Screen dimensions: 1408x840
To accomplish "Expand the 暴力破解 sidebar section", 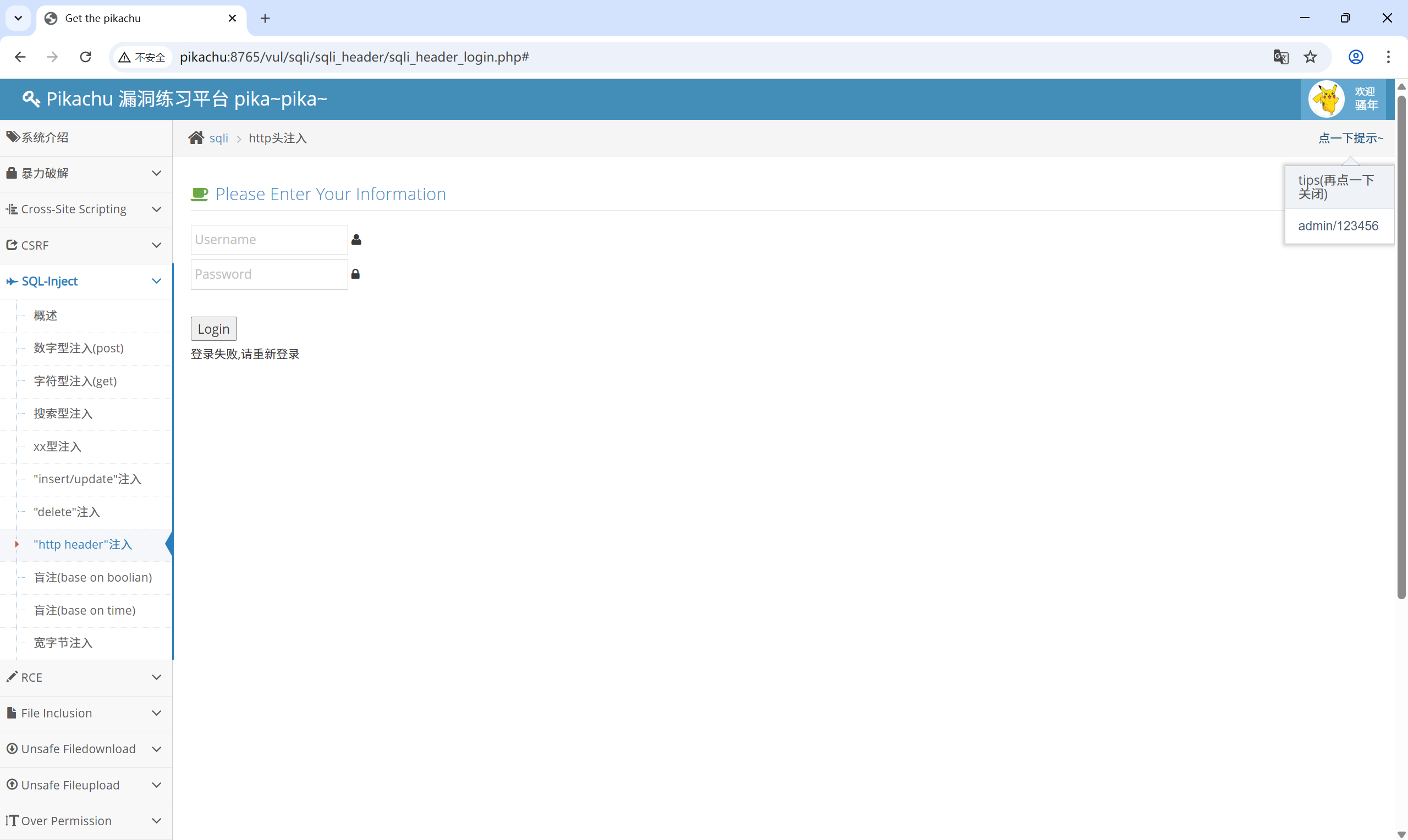I will 85,173.
